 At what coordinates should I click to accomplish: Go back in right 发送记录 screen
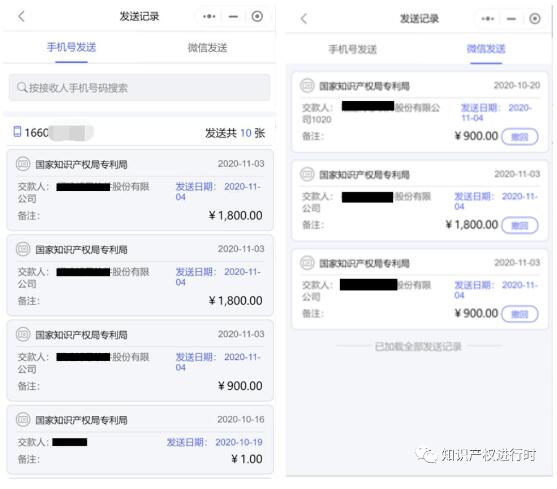(304, 18)
